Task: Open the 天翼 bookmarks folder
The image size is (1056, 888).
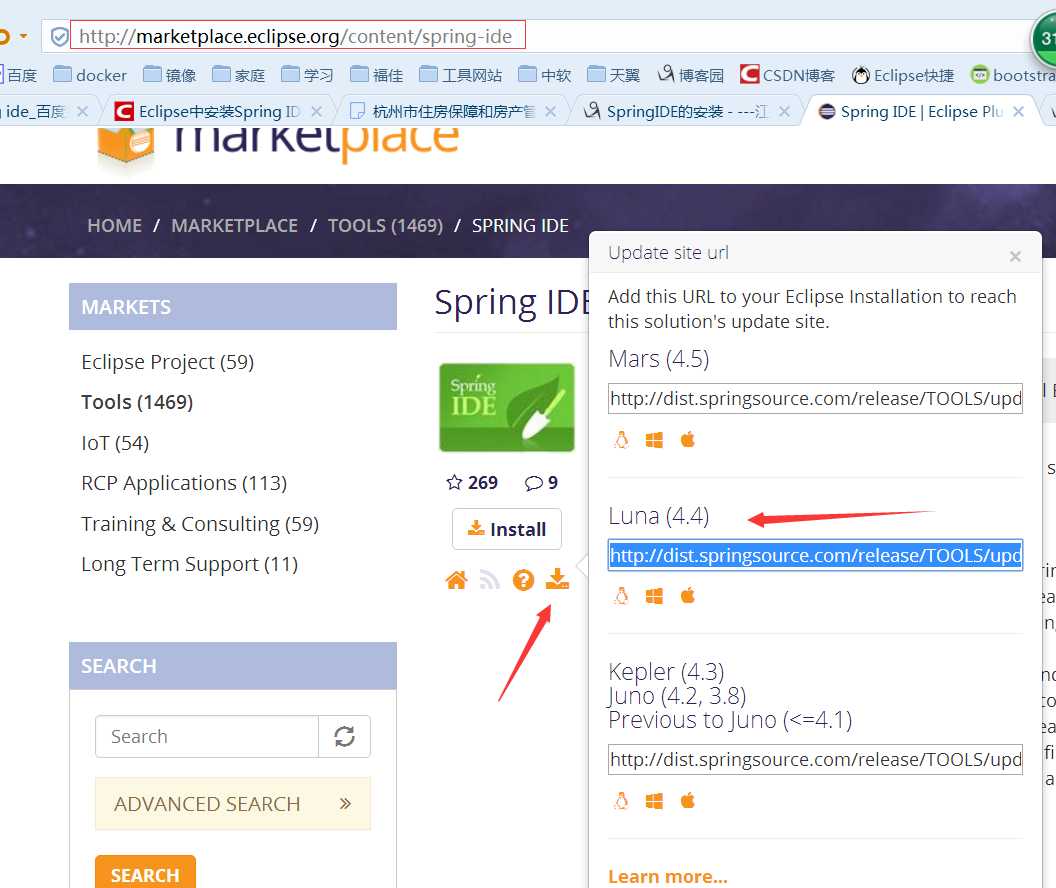Action: [614, 75]
